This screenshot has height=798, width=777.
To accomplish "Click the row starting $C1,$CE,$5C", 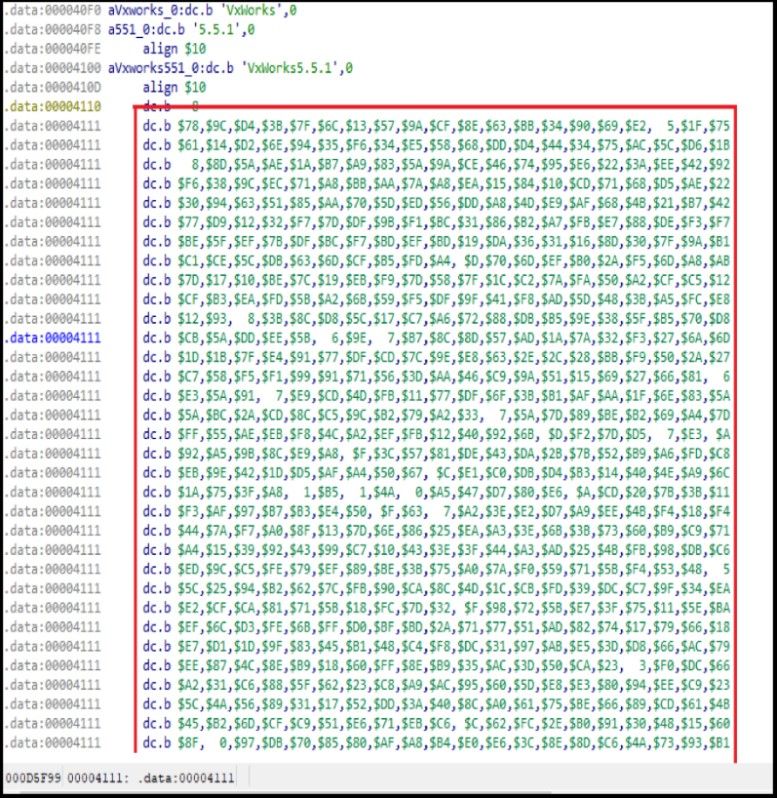I will (x=436, y=261).
